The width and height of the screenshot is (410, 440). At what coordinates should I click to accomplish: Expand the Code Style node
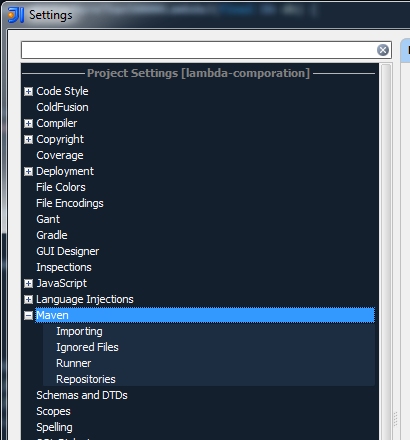coord(29,91)
